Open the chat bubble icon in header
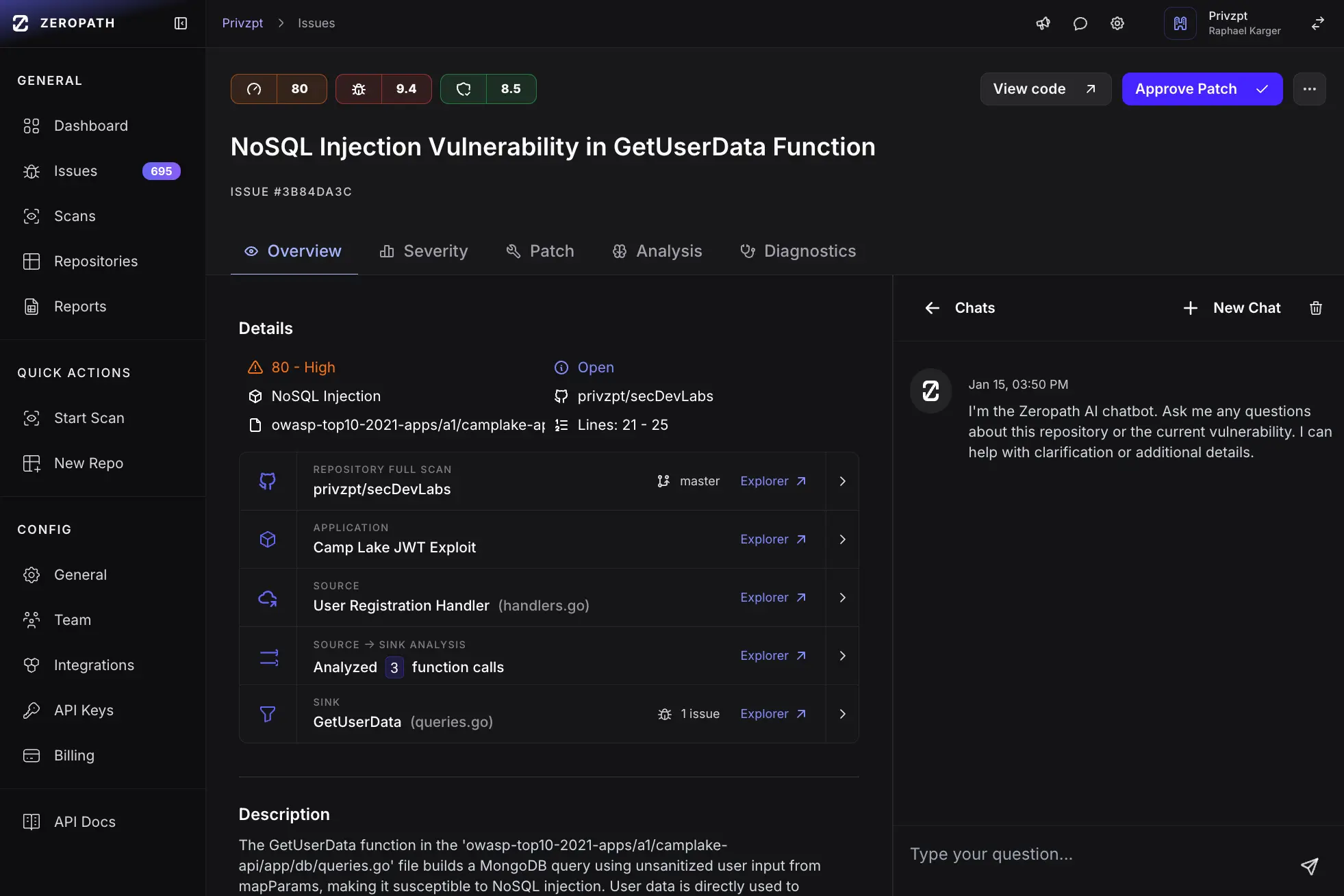Screen dimensions: 1344x896 tap(1080, 23)
